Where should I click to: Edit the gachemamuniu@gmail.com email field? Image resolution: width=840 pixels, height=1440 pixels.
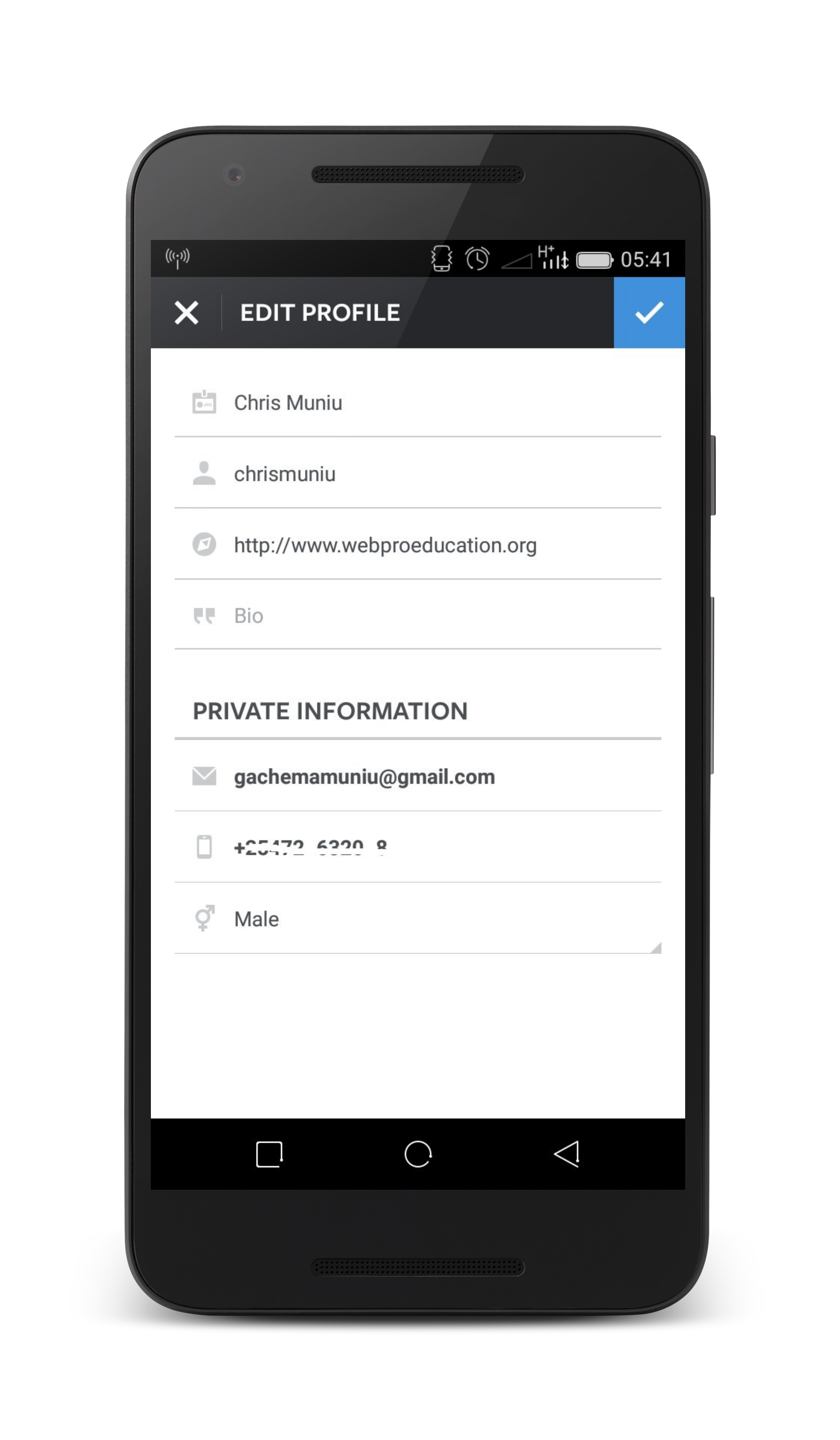[x=434, y=777]
